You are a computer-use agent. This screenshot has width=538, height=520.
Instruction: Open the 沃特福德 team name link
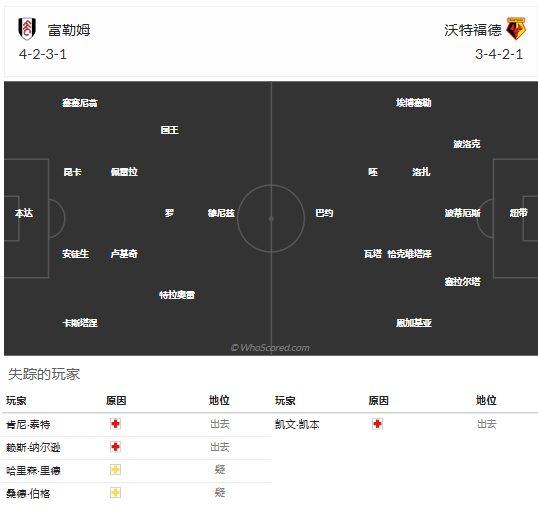(473, 30)
